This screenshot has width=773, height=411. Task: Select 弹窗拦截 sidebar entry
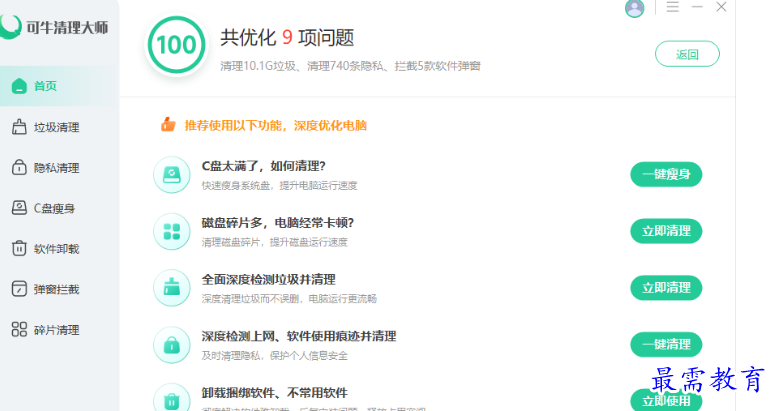(59, 289)
